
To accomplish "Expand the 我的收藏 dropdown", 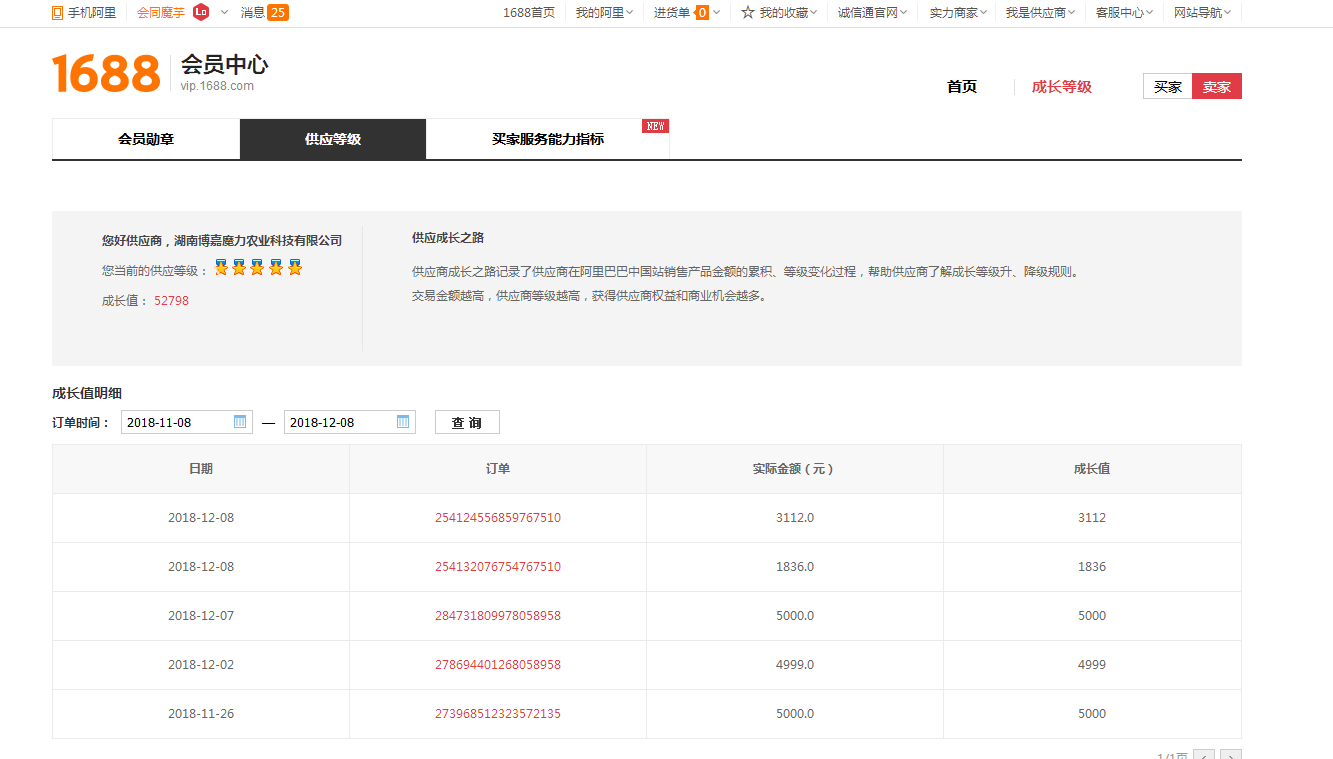I will (813, 13).
